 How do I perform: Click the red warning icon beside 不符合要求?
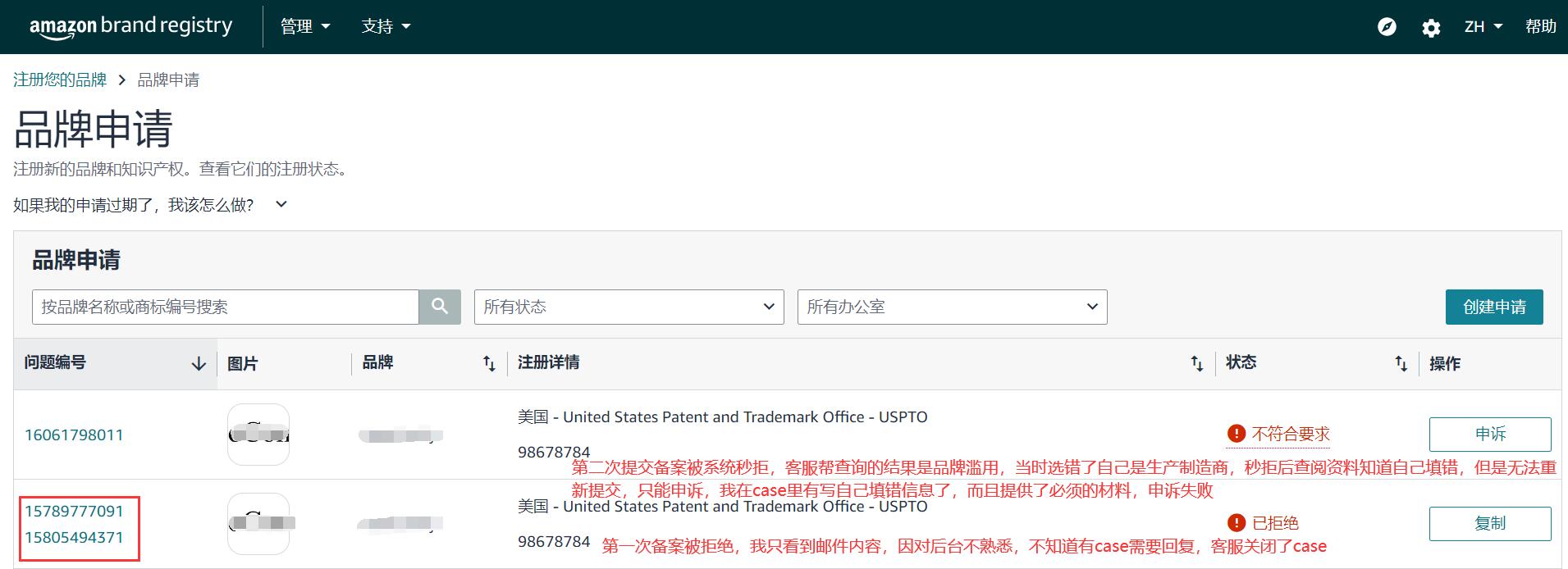[1236, 434]
